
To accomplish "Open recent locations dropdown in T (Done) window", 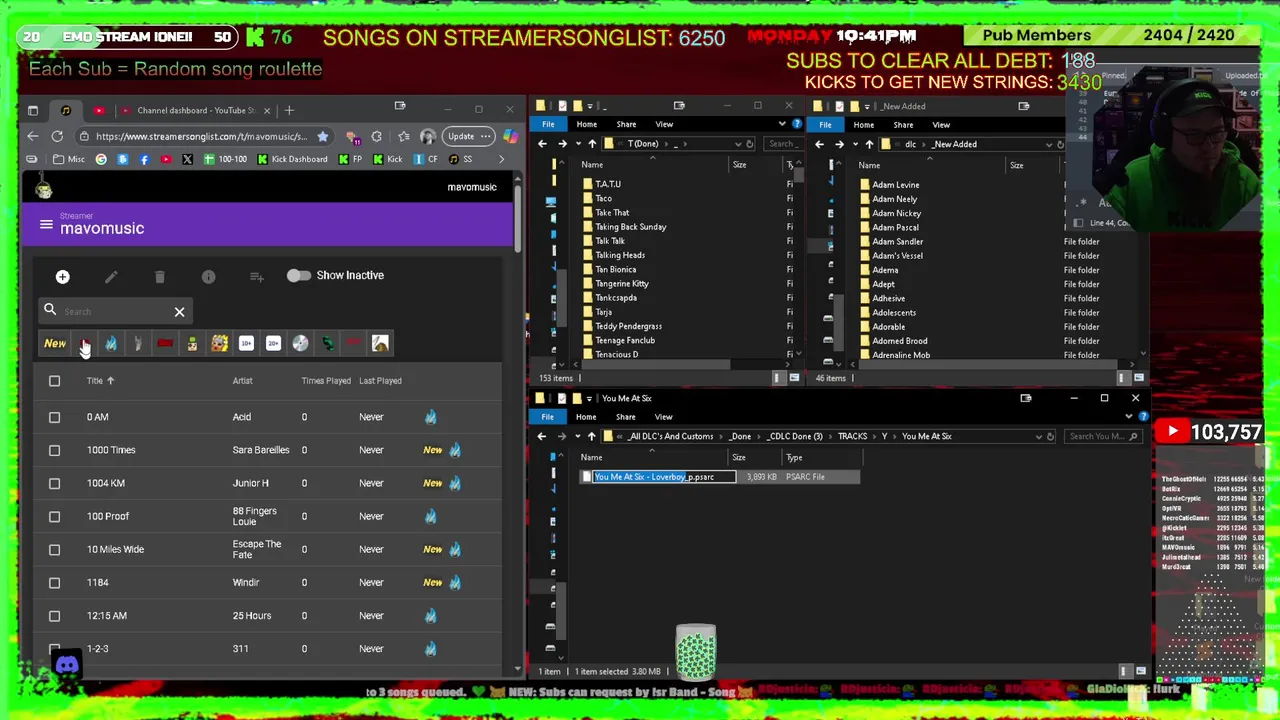I will [576, 144].
